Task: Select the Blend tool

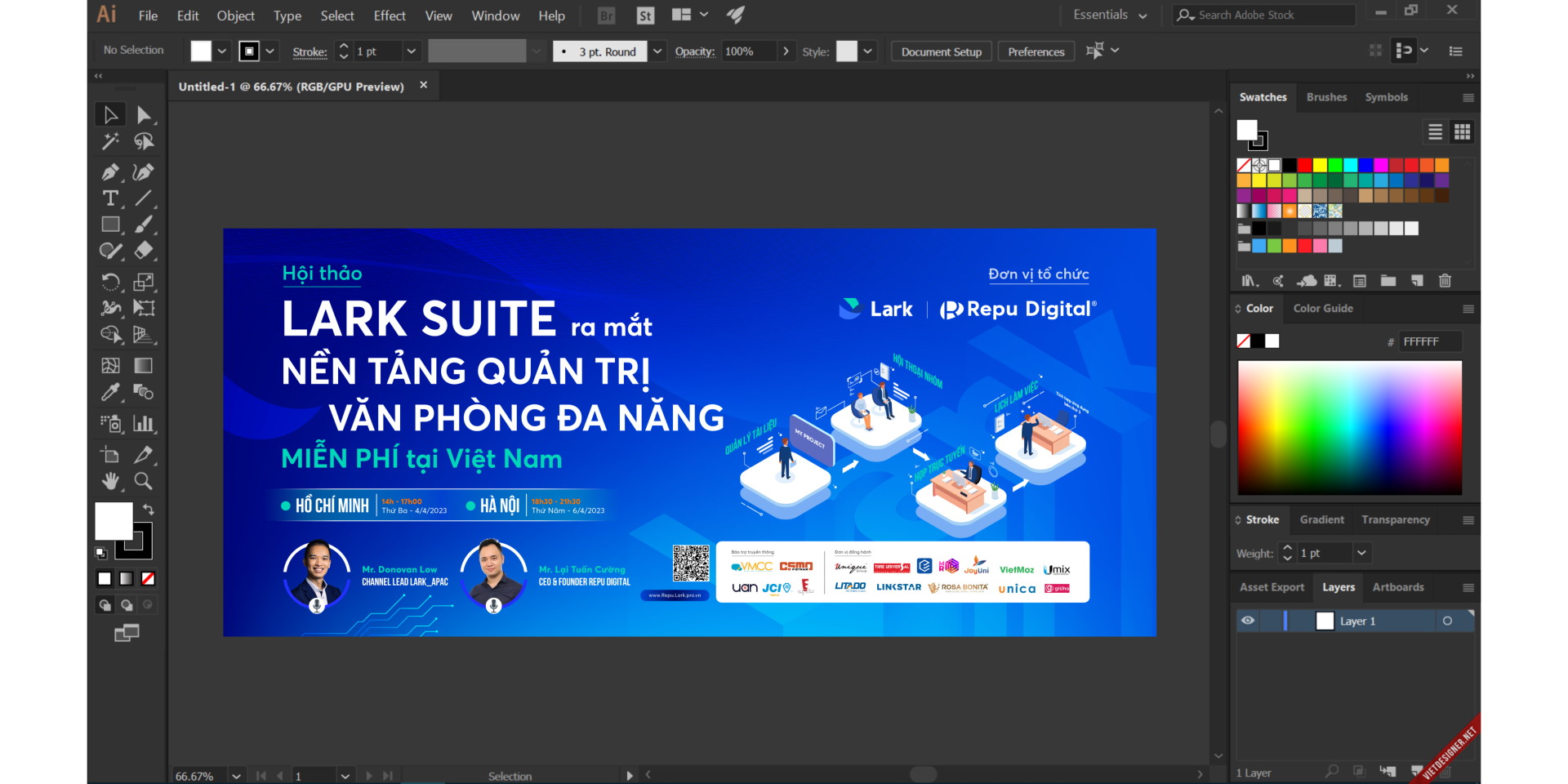Action: 144,392
